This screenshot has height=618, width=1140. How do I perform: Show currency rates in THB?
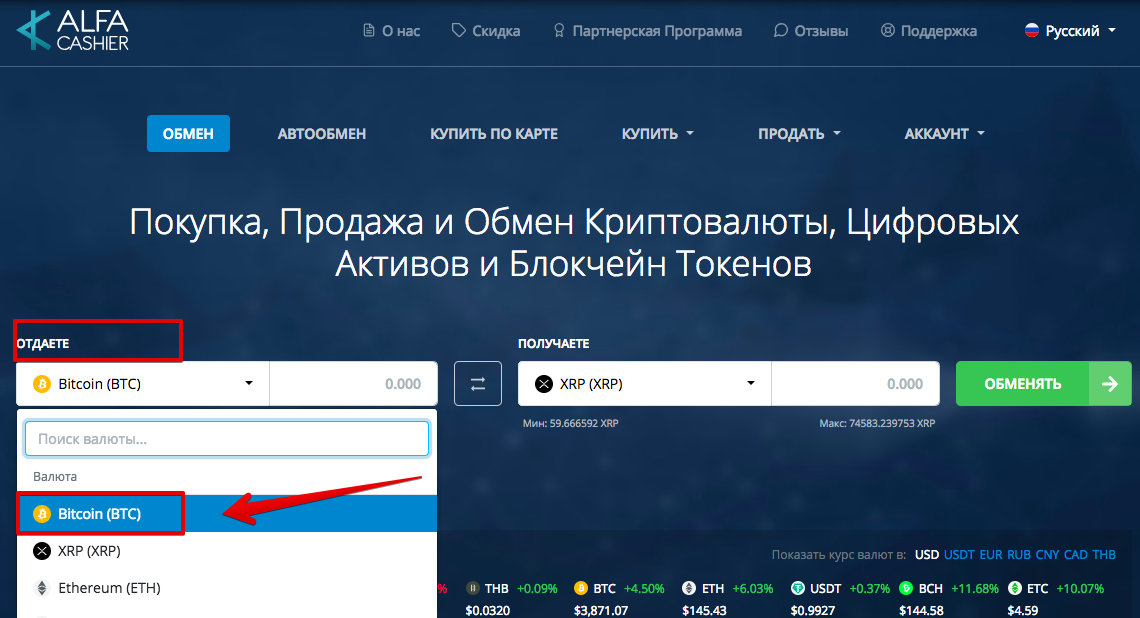(1104, 555)
